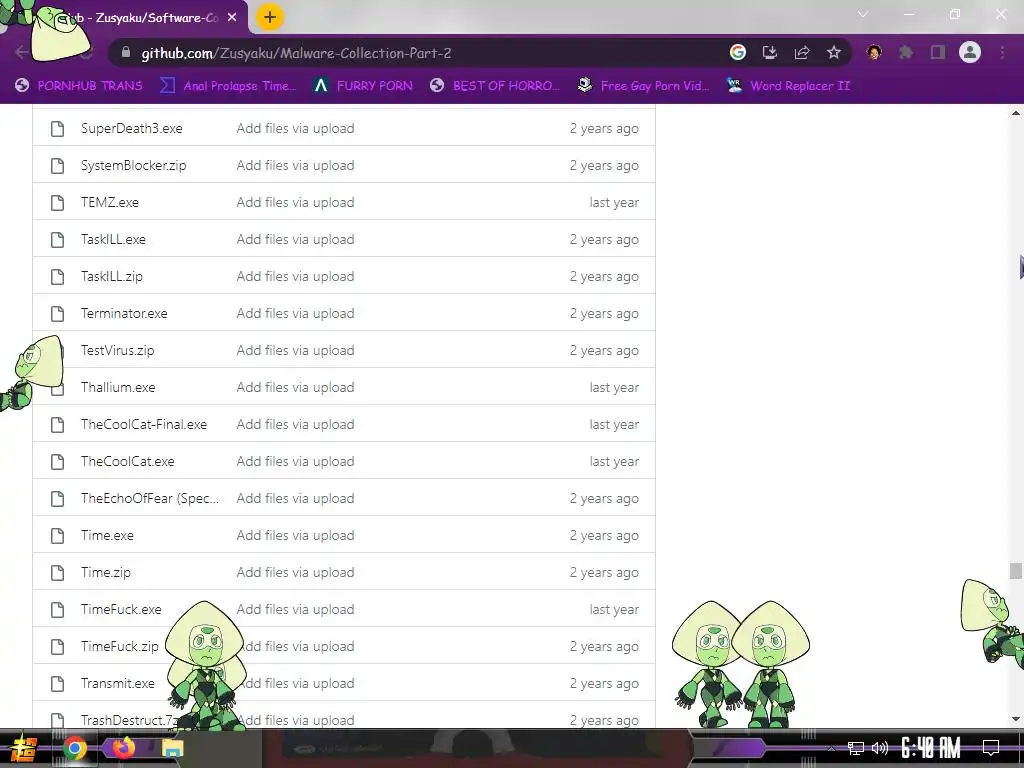This screenshot has height=768, width=1024.
Task: Open a new browser tab
Action: [x=270, y=18]
